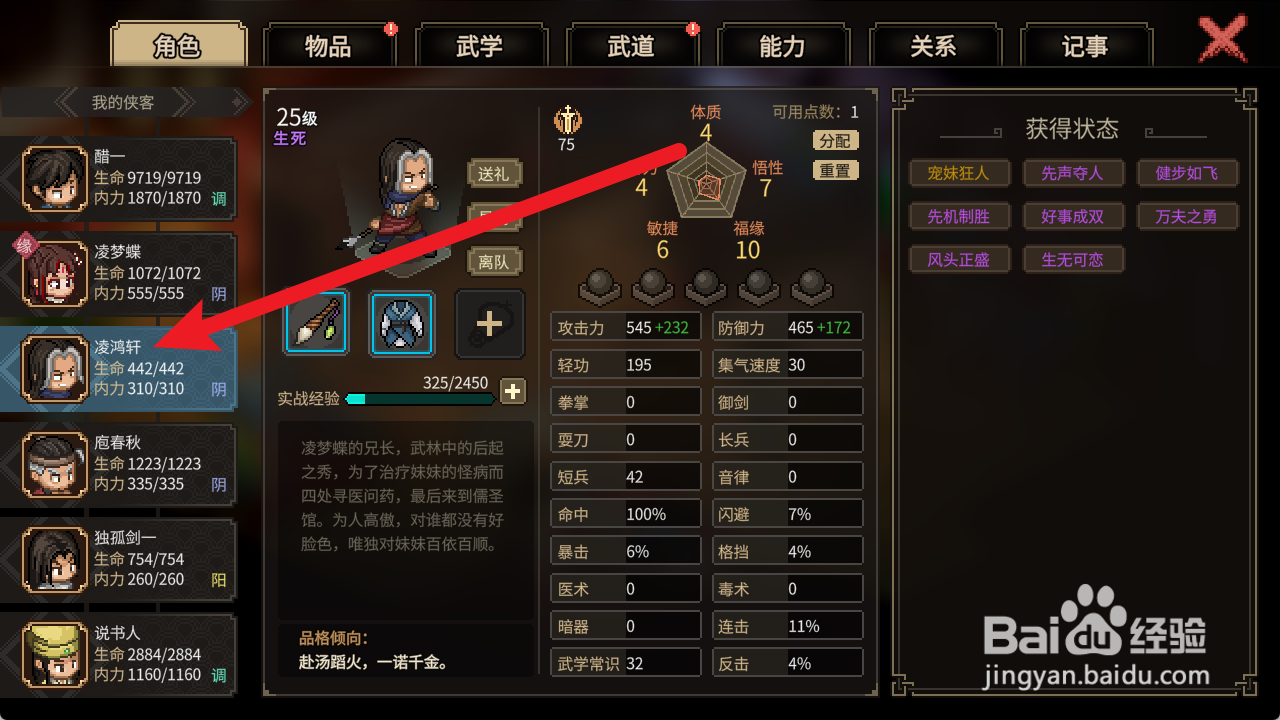Select the armor equipment slot
This screenshot has width=1280, height=720.
(402, 323)
